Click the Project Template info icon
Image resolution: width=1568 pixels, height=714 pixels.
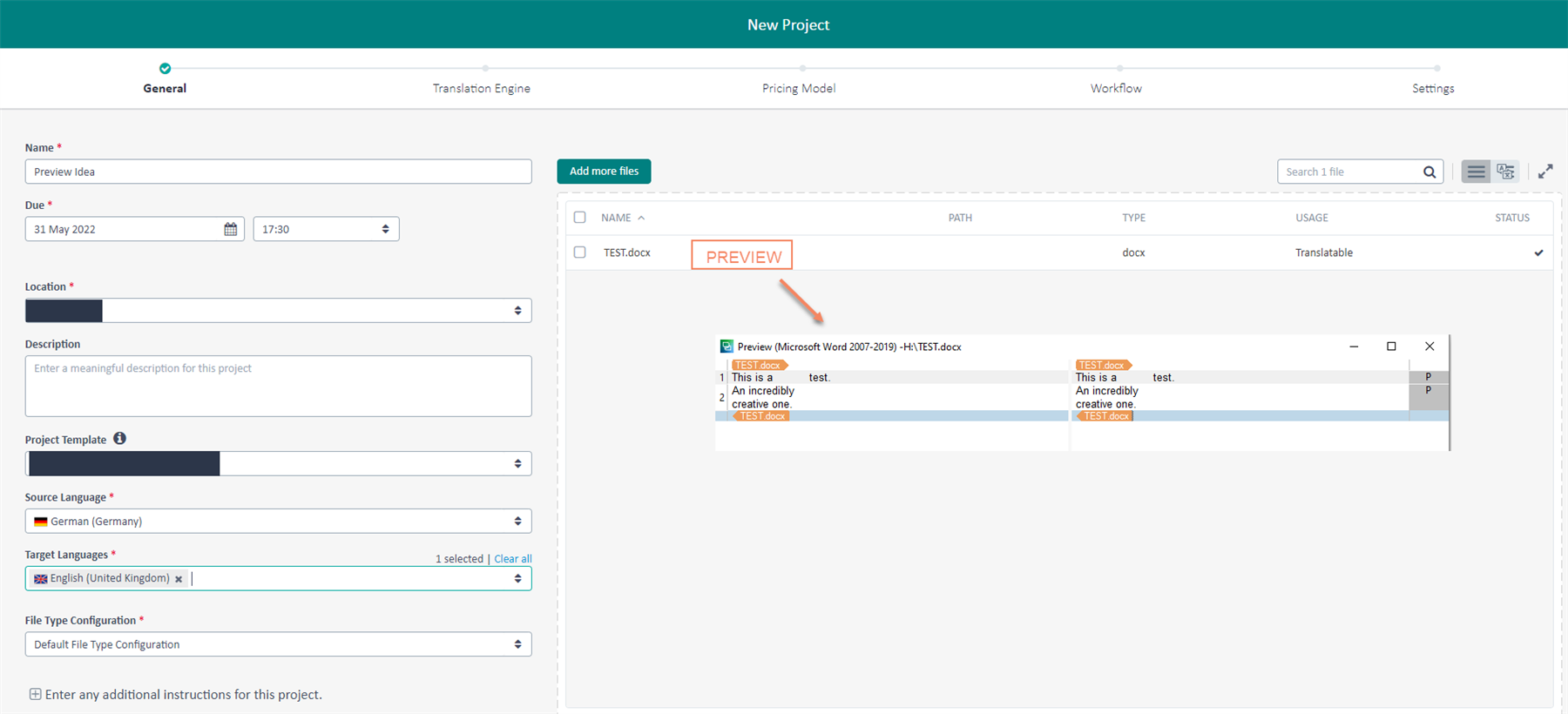119,439
